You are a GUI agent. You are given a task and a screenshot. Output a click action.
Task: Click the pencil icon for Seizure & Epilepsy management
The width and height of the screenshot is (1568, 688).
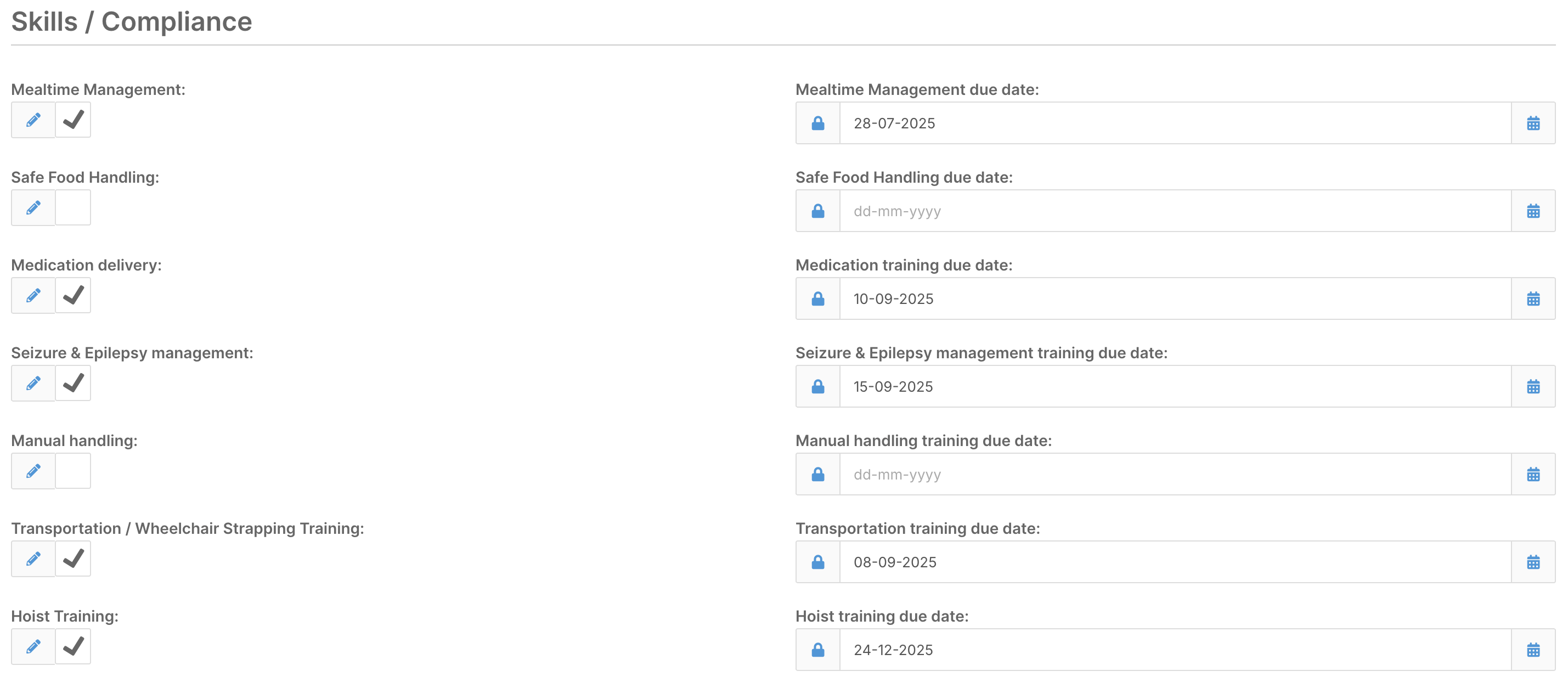point(33,383)
